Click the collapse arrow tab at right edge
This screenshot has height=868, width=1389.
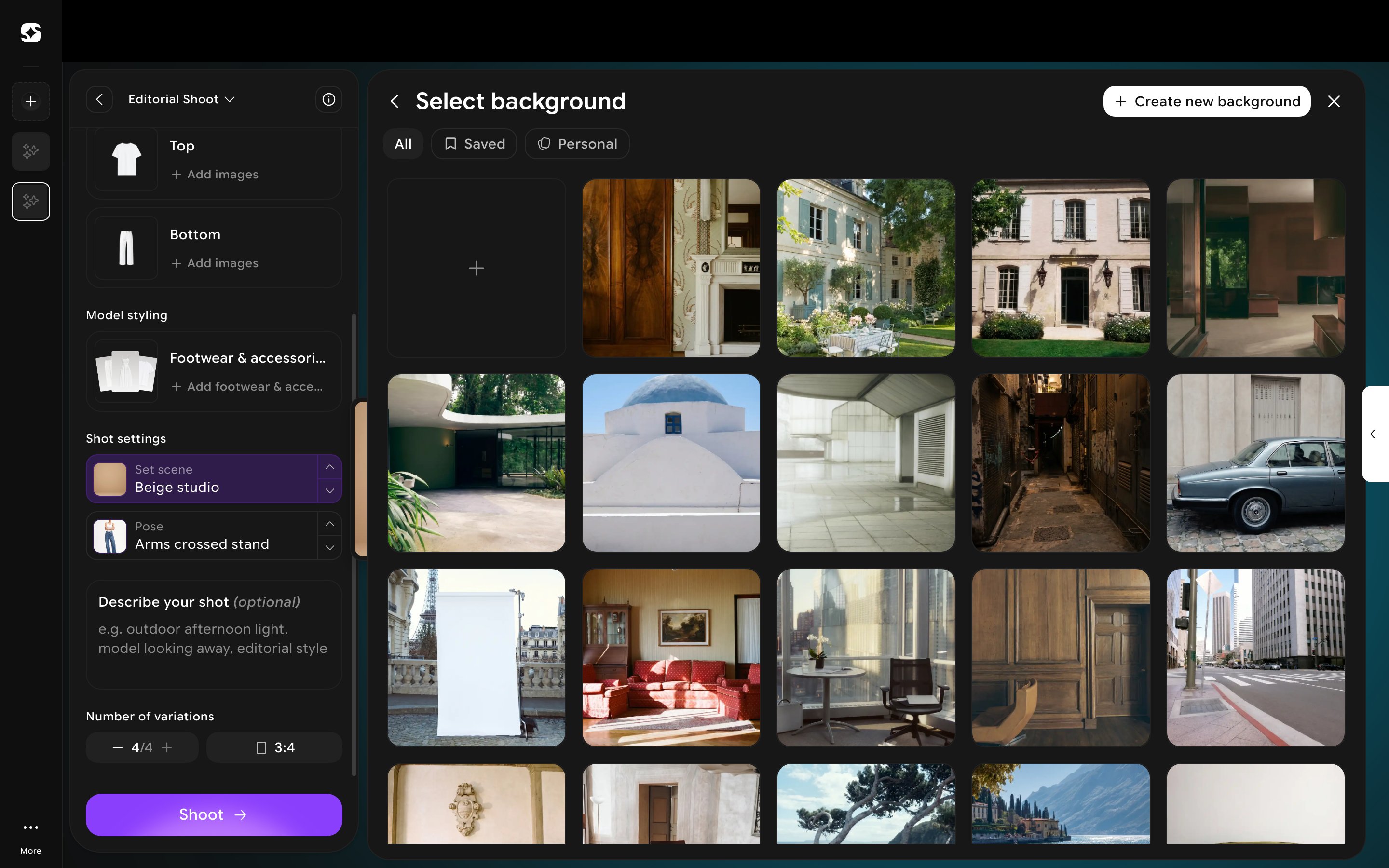[1375, 434]
